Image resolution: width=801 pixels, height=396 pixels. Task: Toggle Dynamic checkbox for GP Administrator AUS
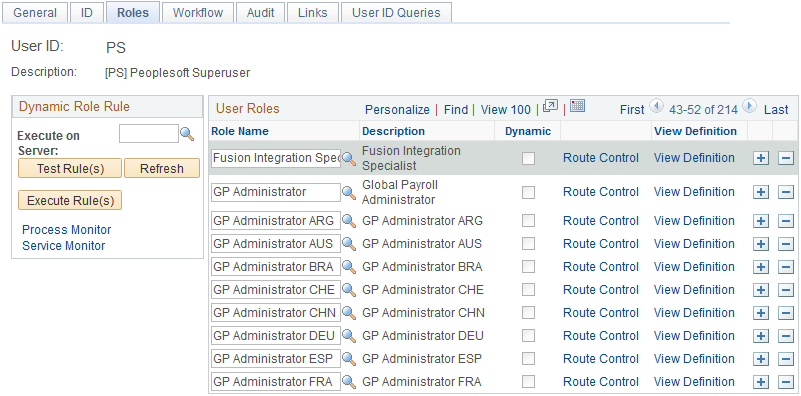(528, 244)
